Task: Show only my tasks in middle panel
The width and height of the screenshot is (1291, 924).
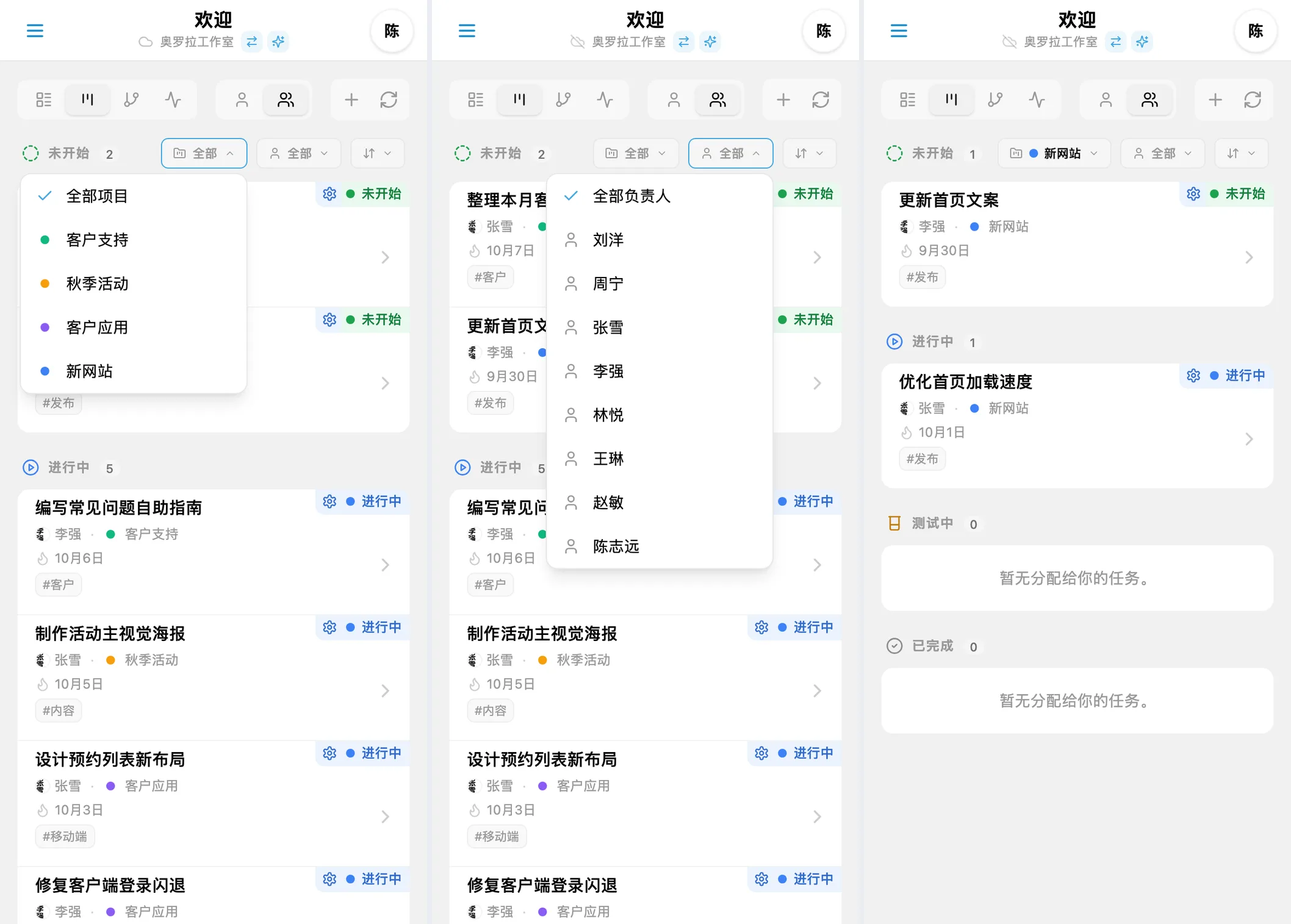Action: pyautogui.click(x=674, y=99)
